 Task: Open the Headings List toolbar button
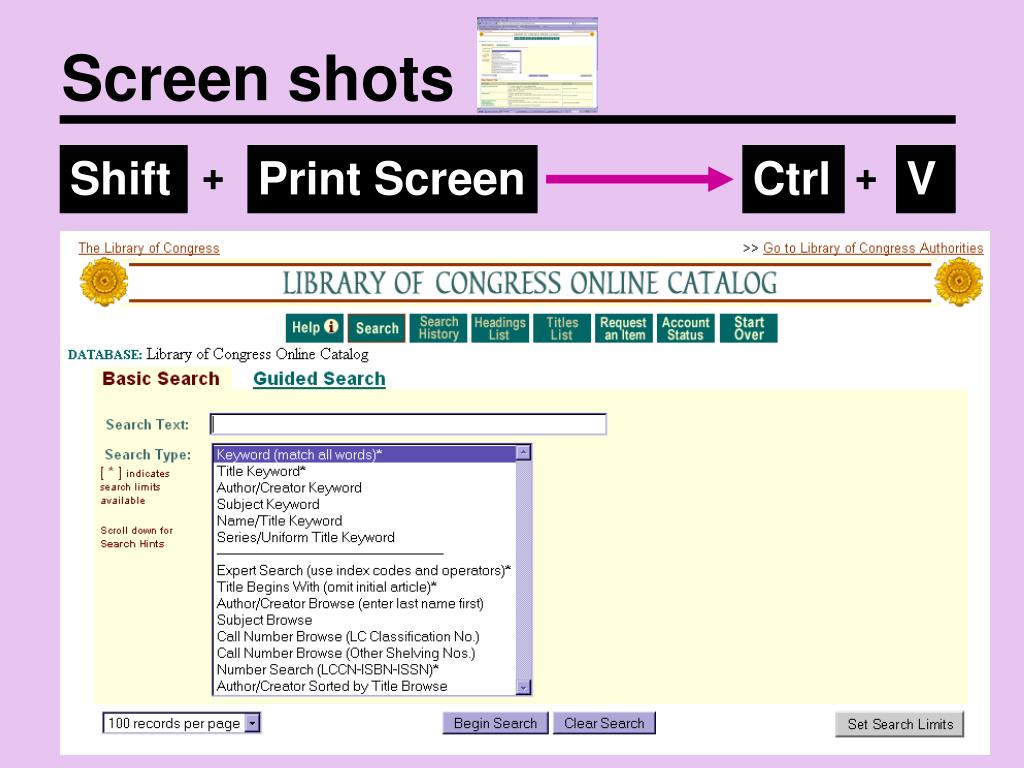pyautogui.click(x=499, y=328)
